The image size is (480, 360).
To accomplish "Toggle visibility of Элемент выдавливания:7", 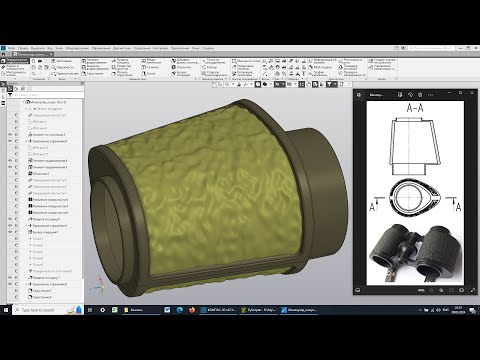I will [10, 167].
